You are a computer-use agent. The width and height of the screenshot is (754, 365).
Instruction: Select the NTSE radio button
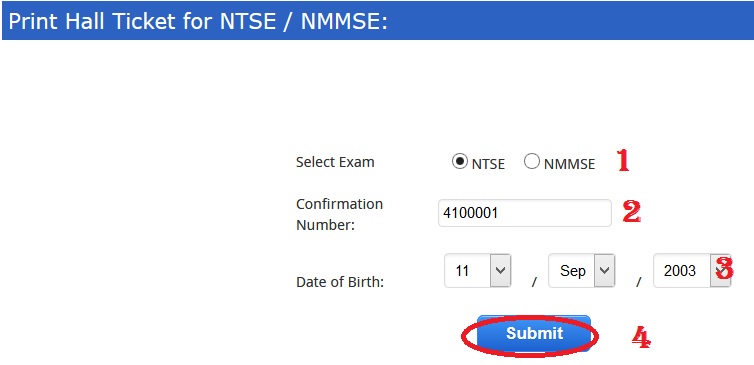(x=460, y=162)
